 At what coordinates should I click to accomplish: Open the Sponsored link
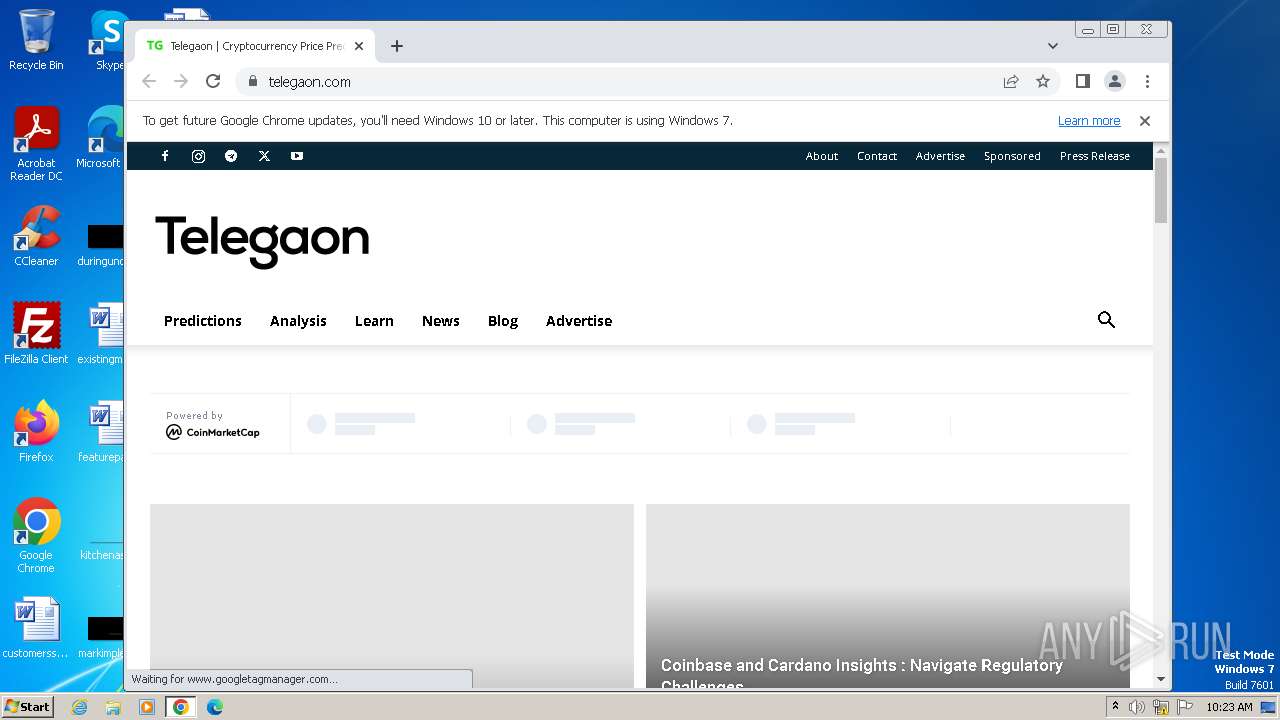click(x=1012, y=156)
